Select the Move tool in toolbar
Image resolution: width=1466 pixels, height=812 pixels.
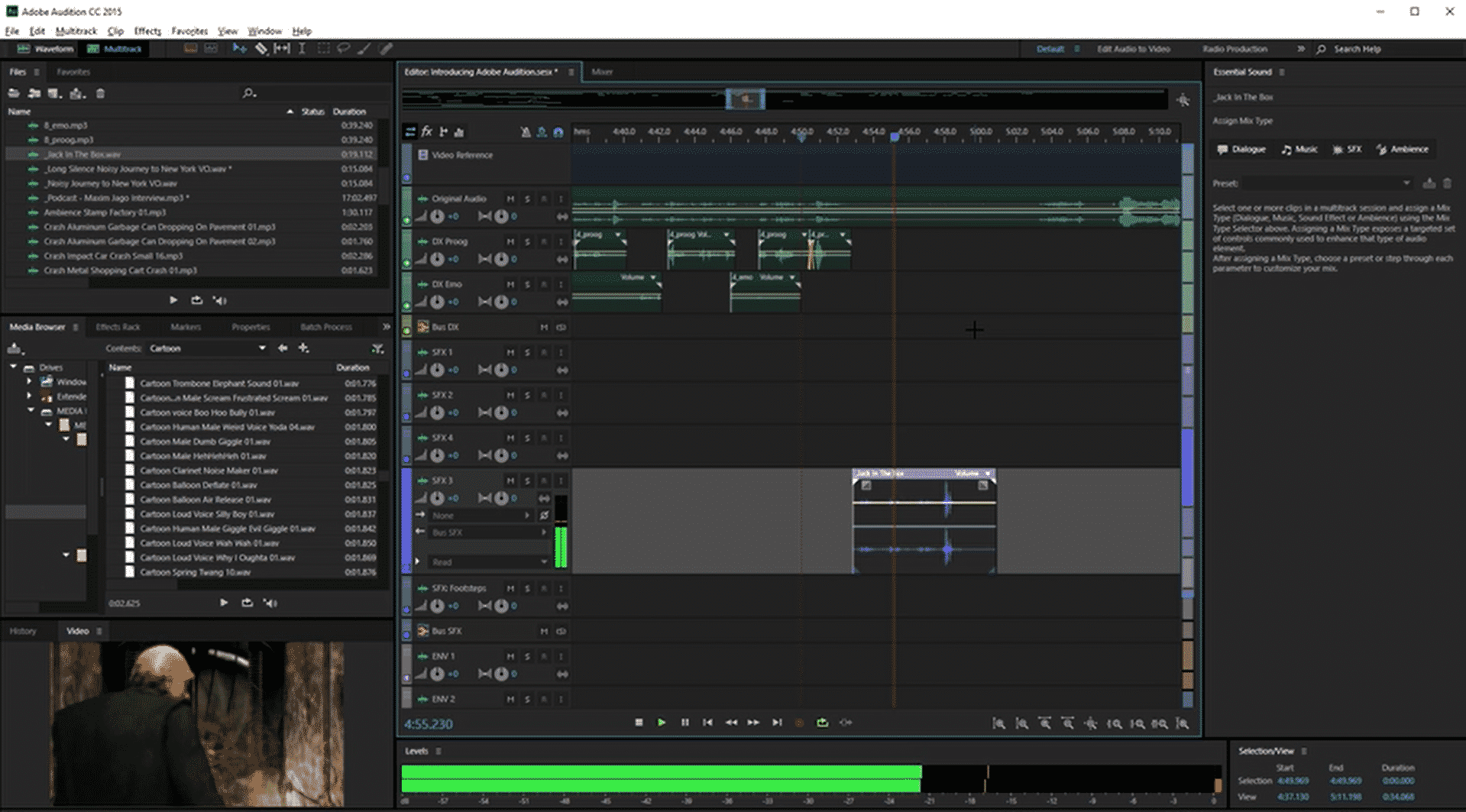point(240,49)
